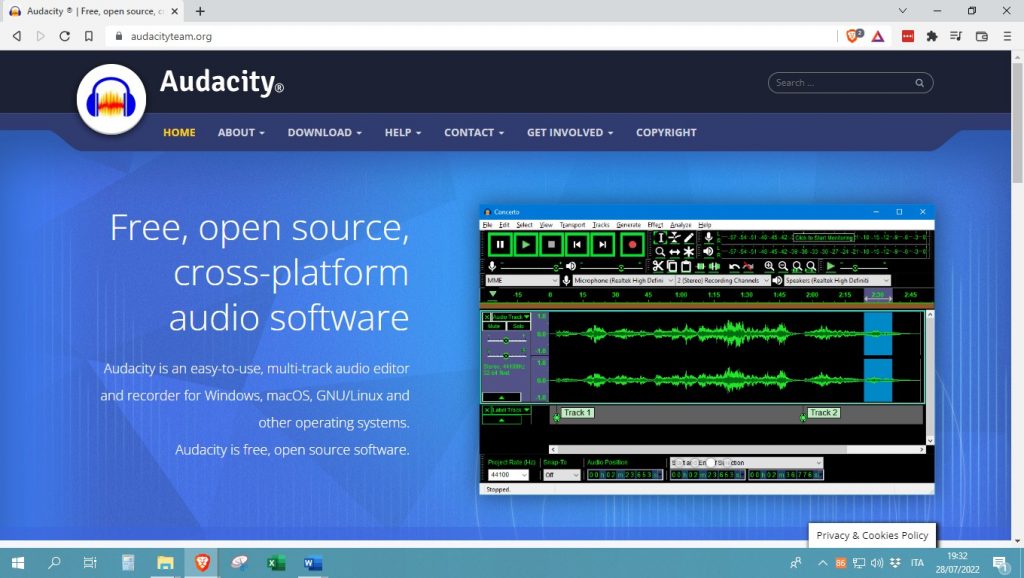Bookmark this page using the bookmark icon
Viewport: 1024px width, 578px height.
89,36
